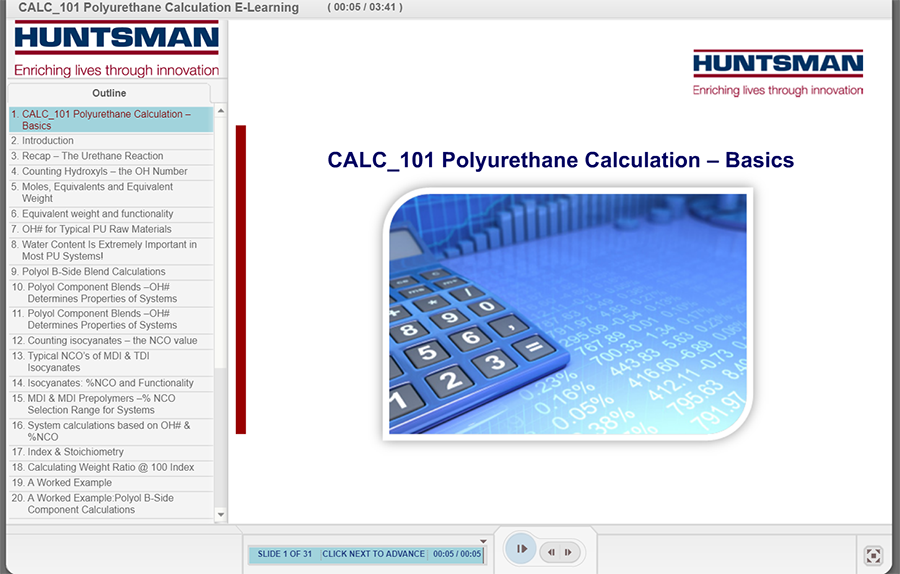
Task: Click the slide progress timeline bar
Action: point(365,554)
